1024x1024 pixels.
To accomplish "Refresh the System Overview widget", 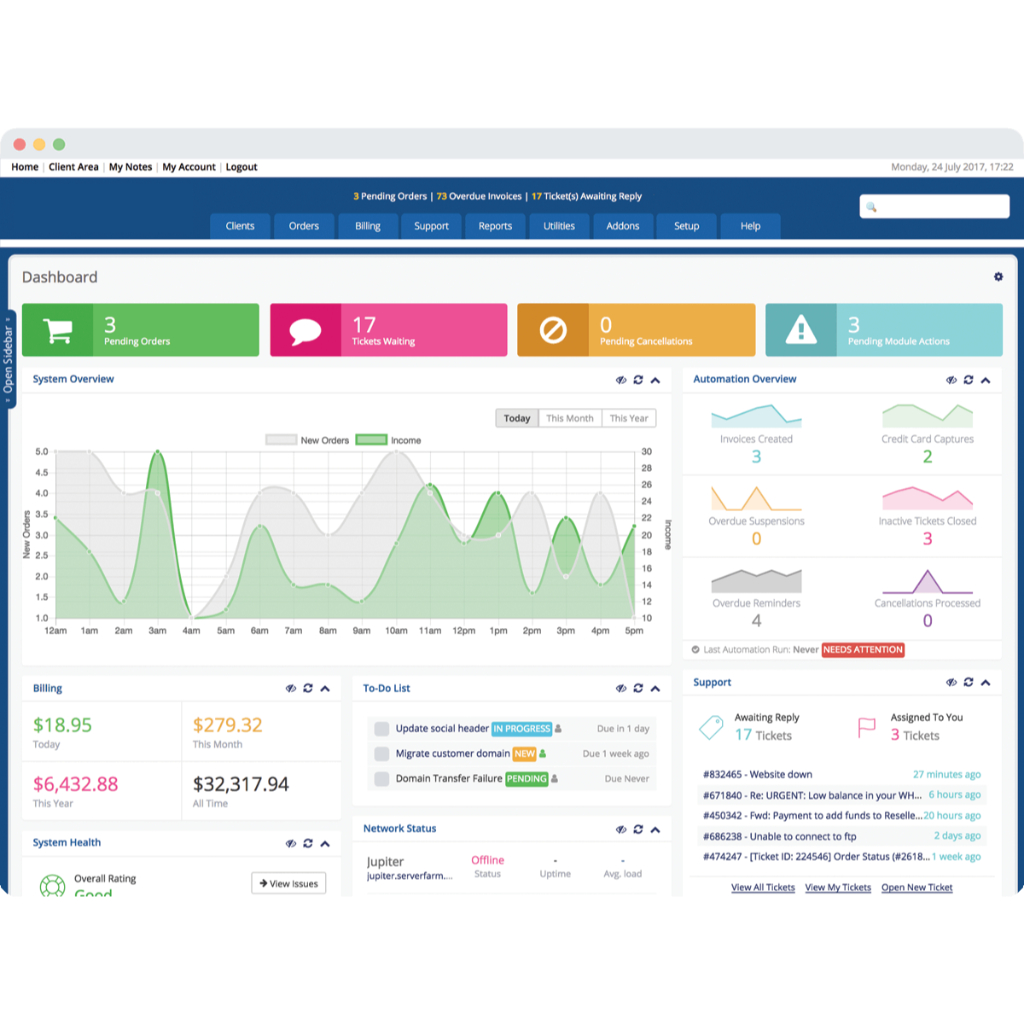I will click(x=638, y=380).
